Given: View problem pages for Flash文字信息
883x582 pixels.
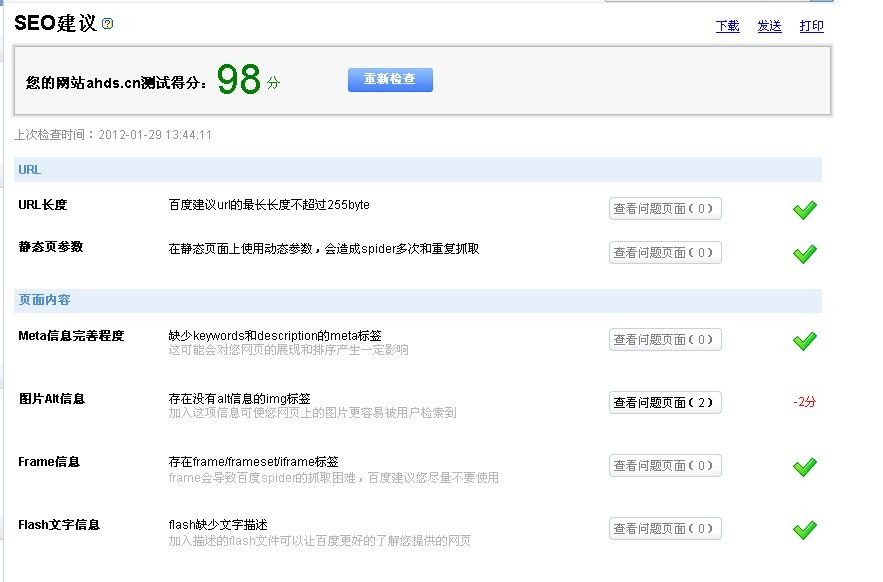Looking at the screenshot, I should click(665, 529).
